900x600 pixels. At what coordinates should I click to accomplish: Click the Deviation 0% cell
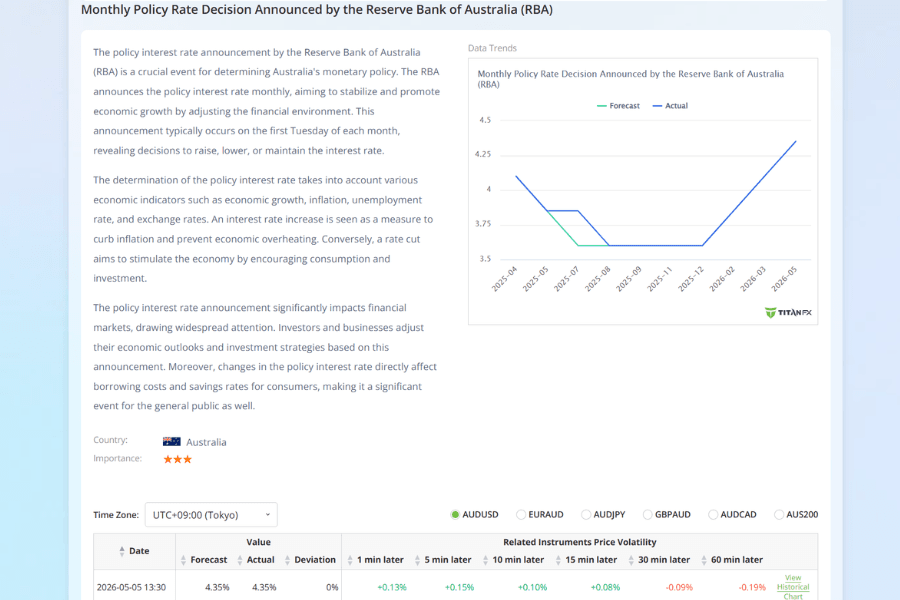tap(332, 587)
